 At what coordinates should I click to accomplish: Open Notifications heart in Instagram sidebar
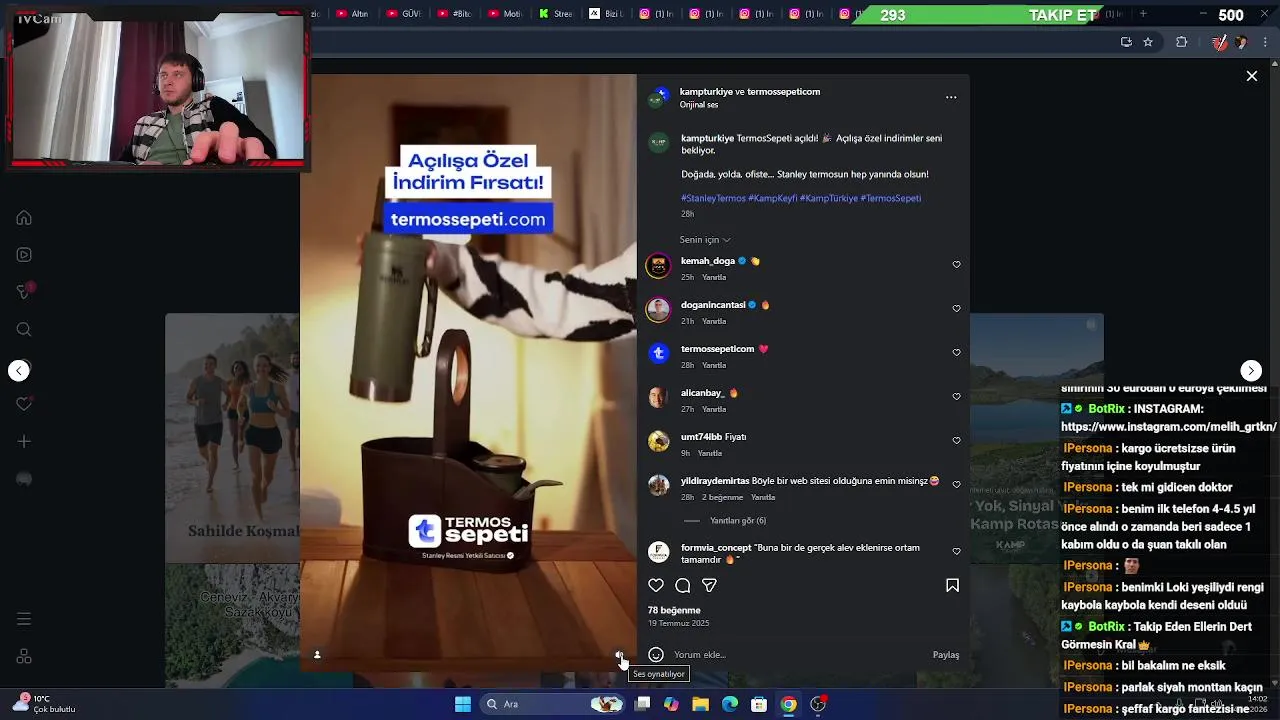[24, 404]
